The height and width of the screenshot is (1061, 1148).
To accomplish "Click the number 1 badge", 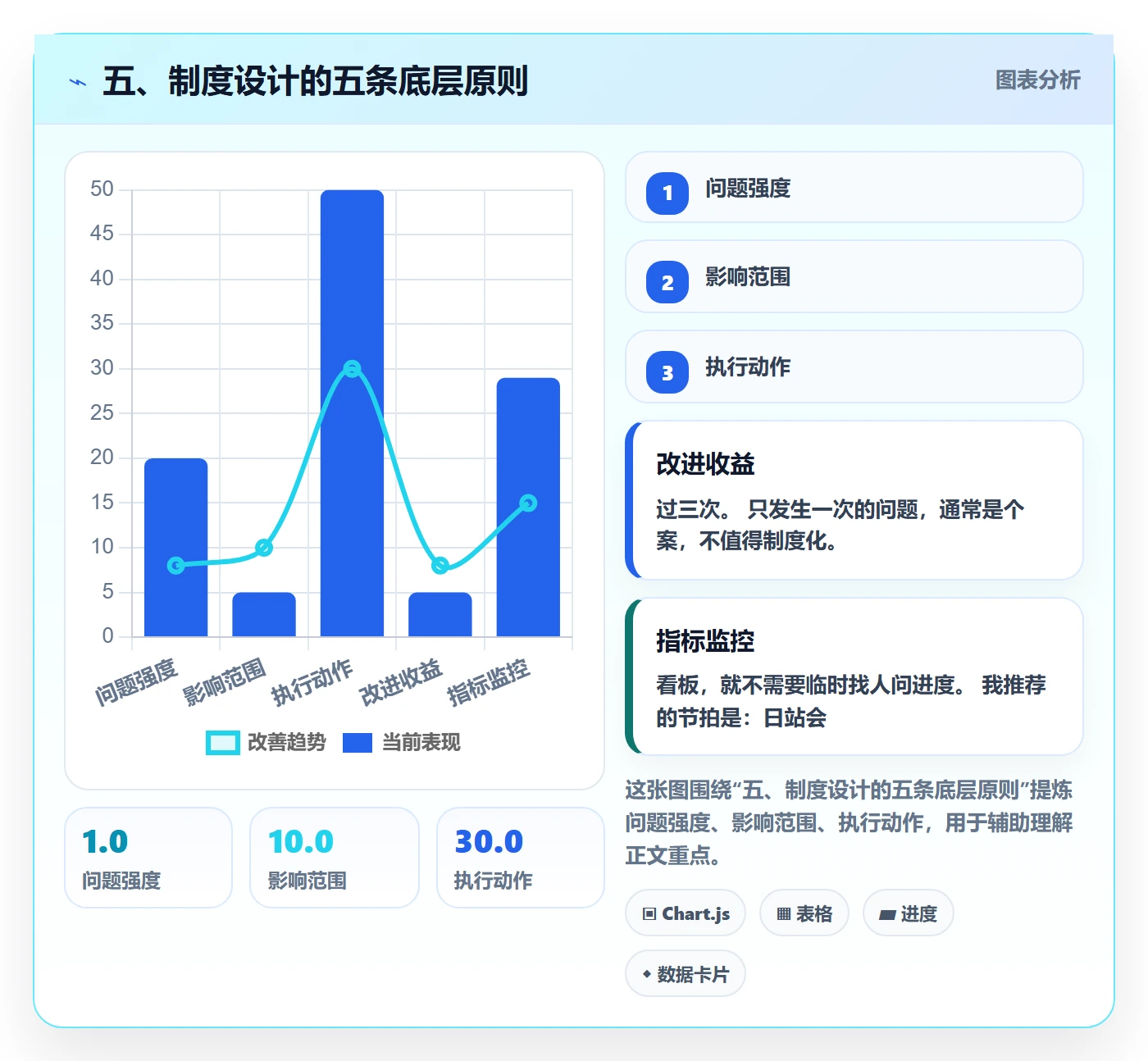I will point(667,194).
